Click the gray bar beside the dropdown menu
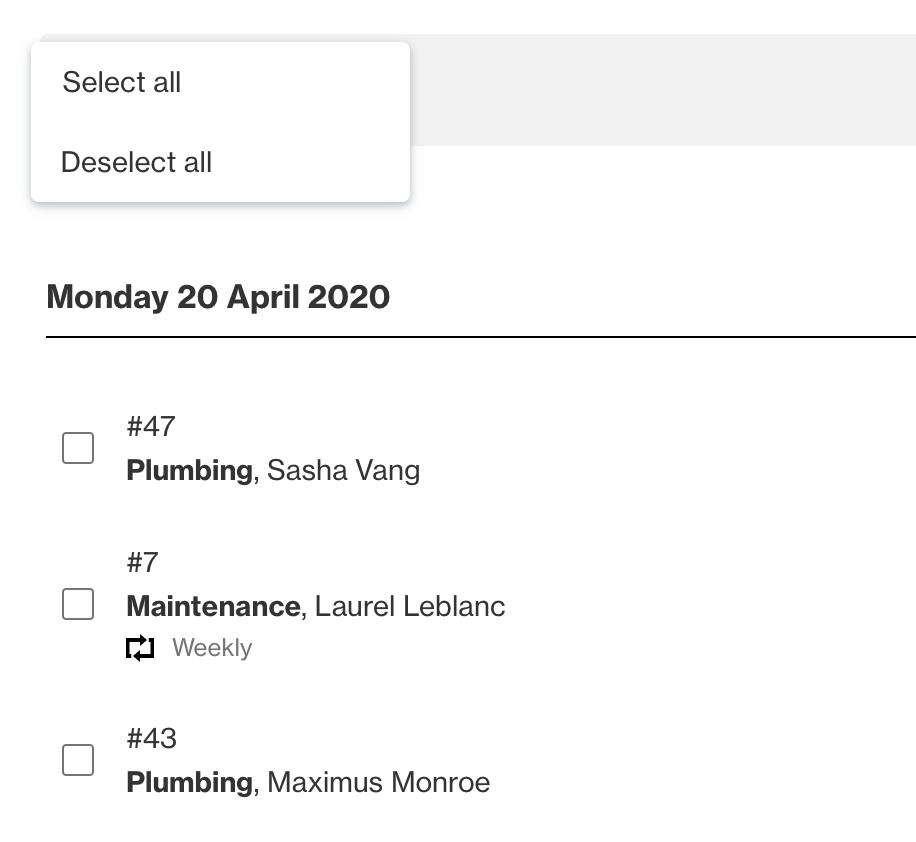Image resolution: width=916 pixels, height=842 pixels. tap(660, 90)
